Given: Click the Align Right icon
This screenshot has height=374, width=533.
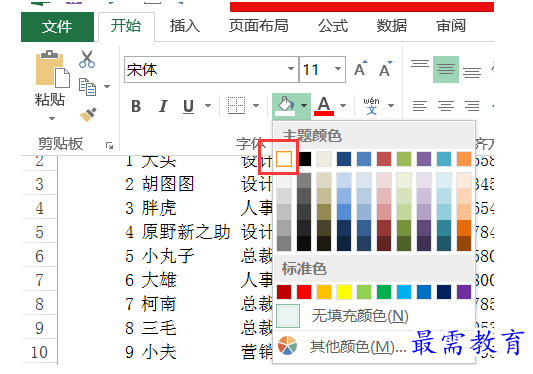Looking at the screenshot, I should 472,106.
